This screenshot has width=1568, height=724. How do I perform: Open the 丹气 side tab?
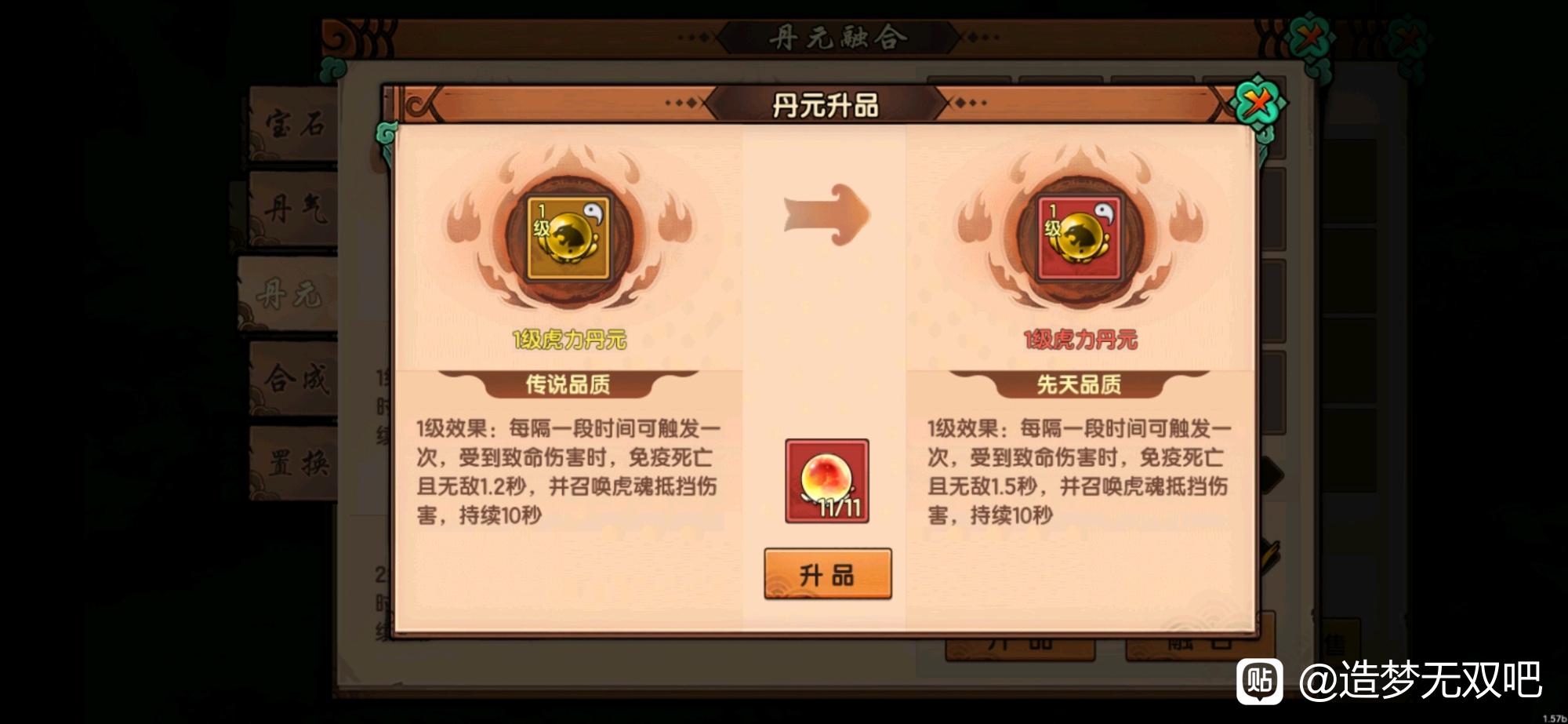point(293,209)
